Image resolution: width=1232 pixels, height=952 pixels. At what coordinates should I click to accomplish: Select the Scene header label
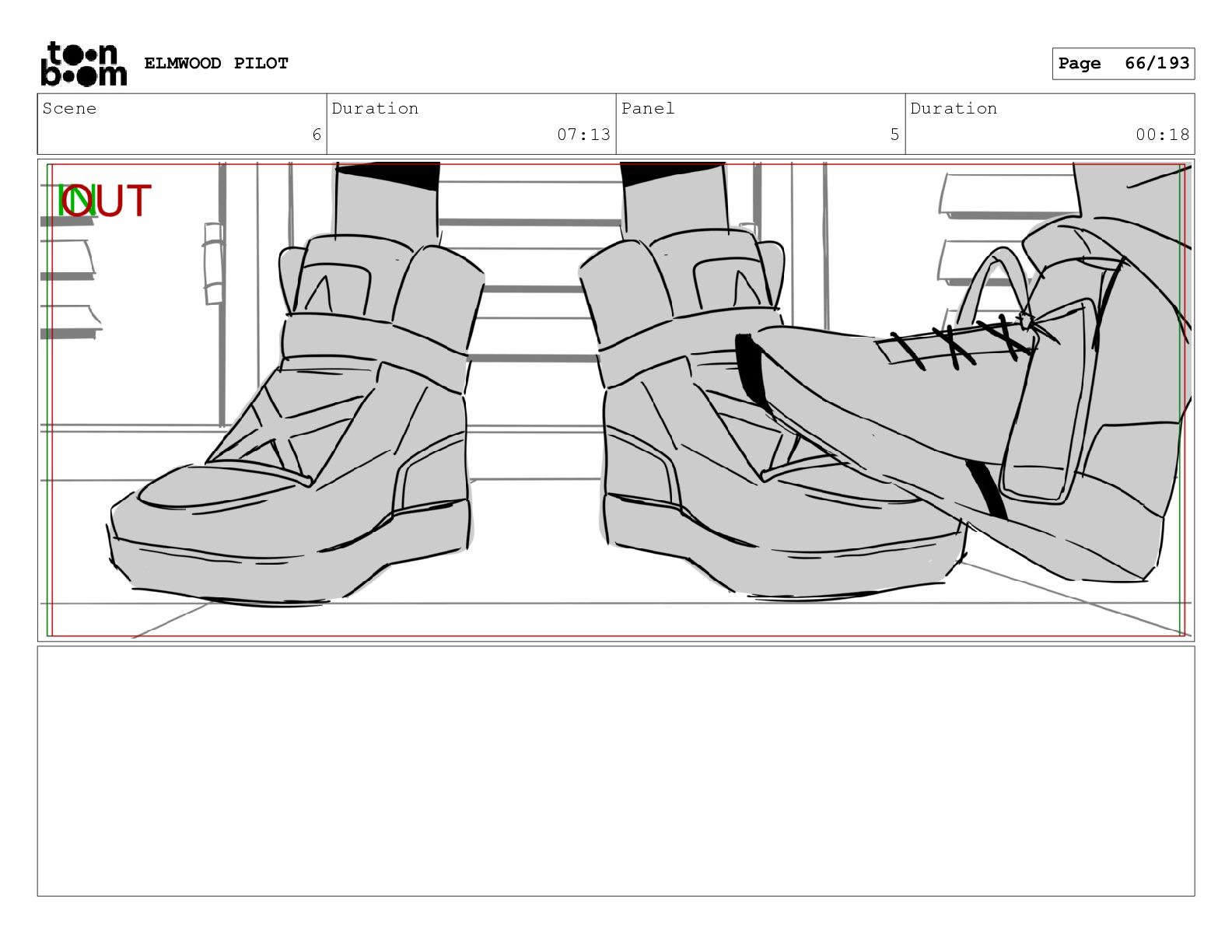coord(69,108)
